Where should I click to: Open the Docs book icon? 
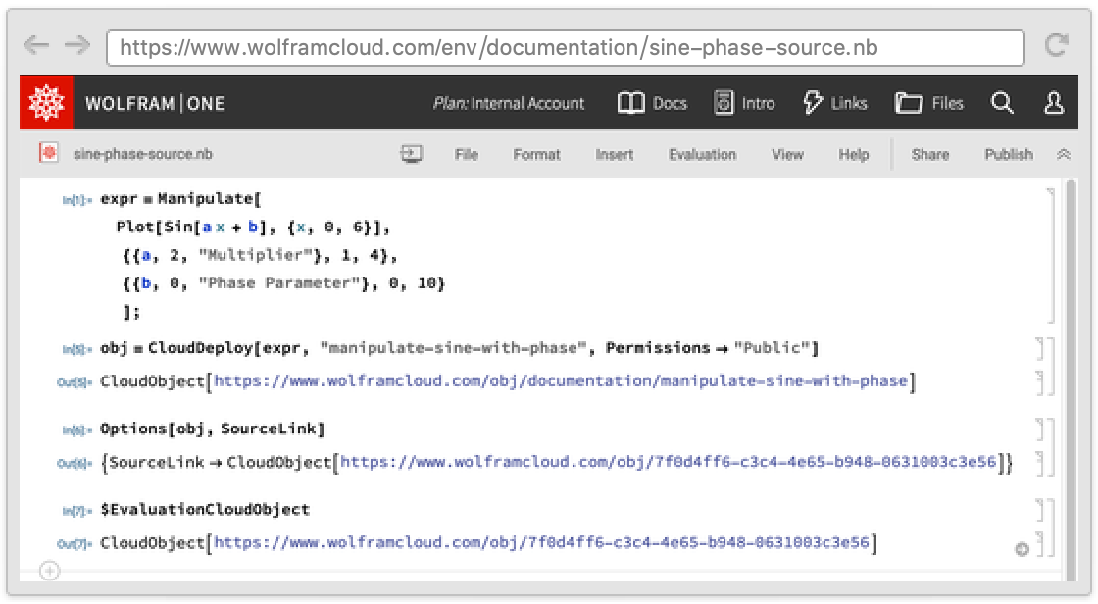631,103
